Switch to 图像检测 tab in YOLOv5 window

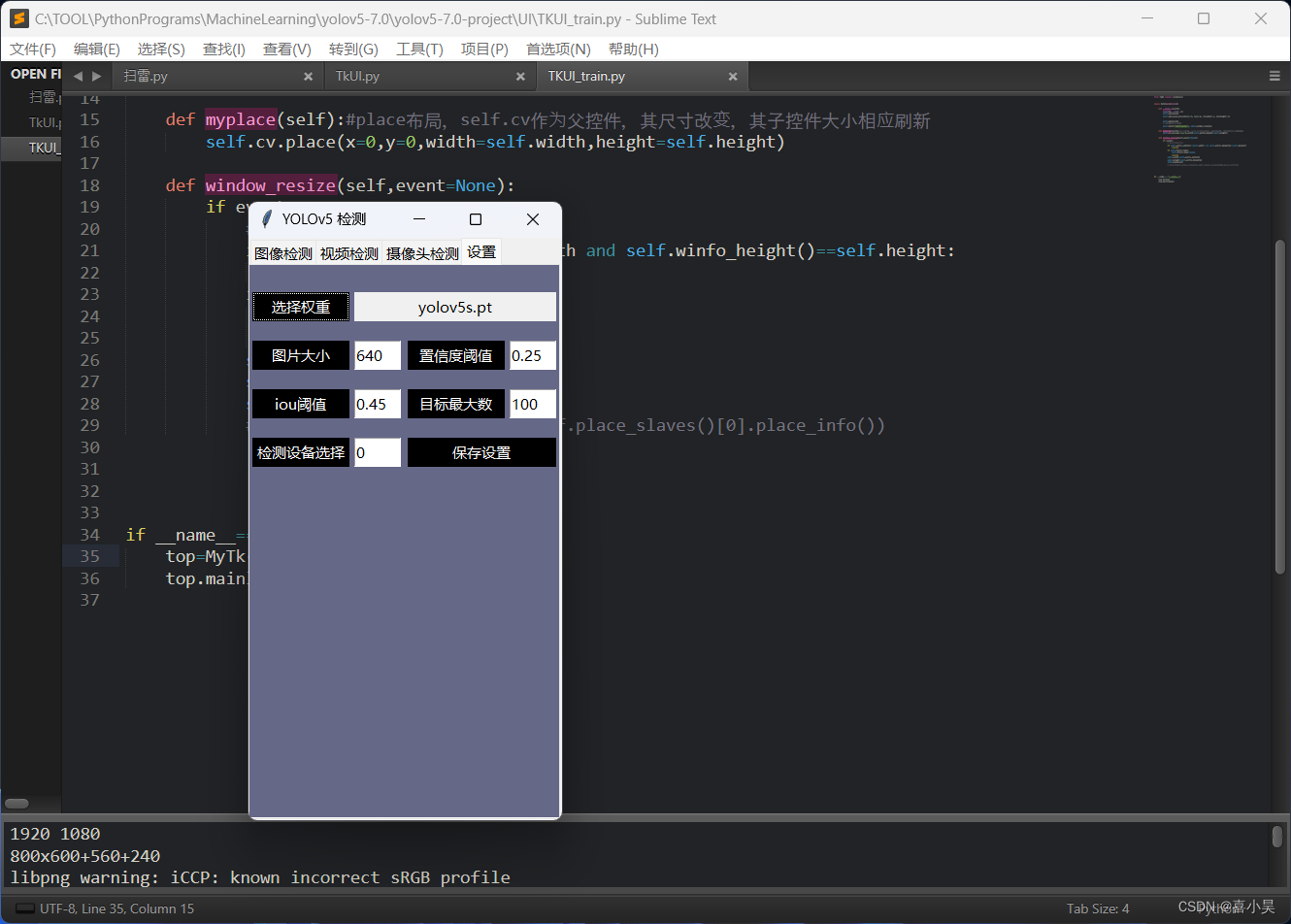(x=283, y=253)
